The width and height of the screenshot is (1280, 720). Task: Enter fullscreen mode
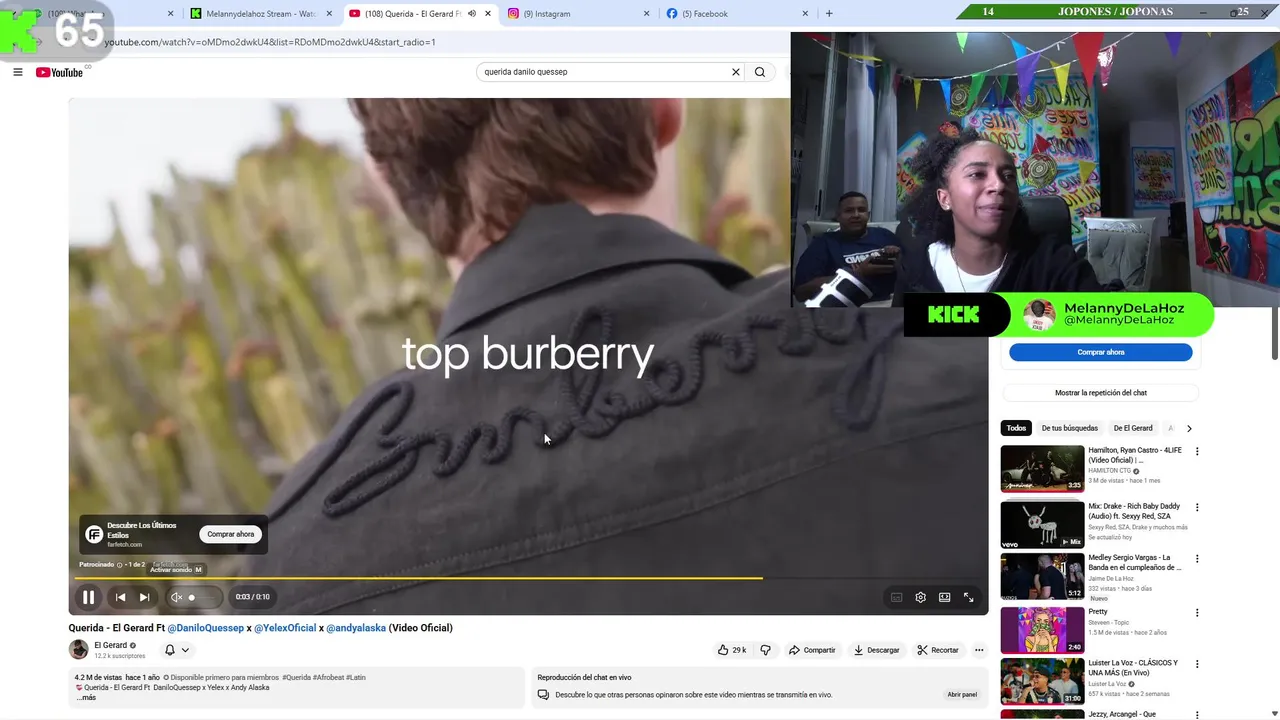[x=968, y=597]
